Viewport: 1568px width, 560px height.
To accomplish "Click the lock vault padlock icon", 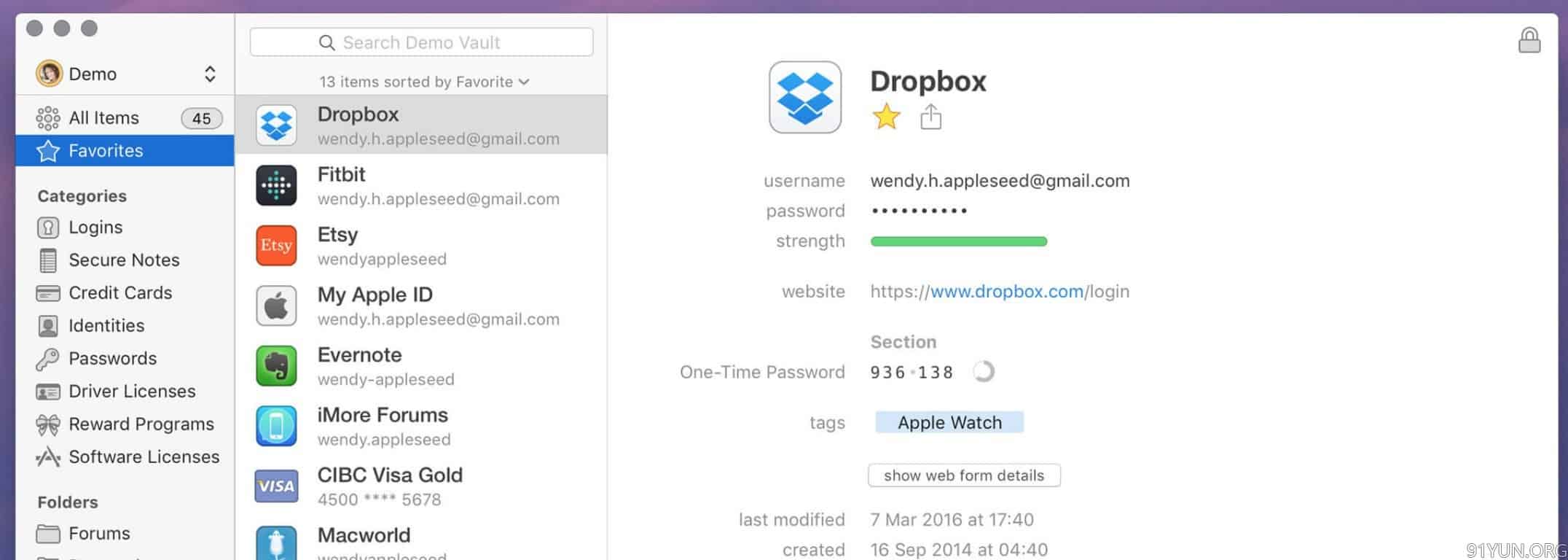I will click(x=1529, y=40).
